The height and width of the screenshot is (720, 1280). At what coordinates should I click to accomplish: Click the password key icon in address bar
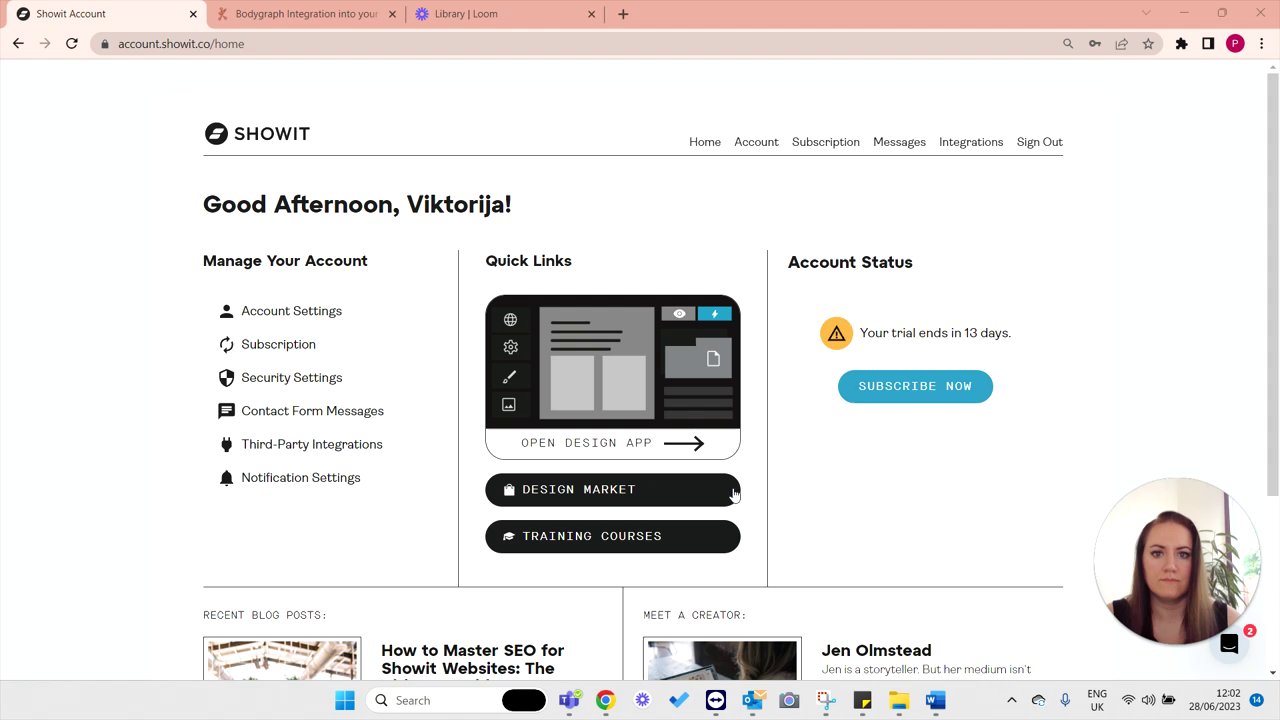point(1095,44)
